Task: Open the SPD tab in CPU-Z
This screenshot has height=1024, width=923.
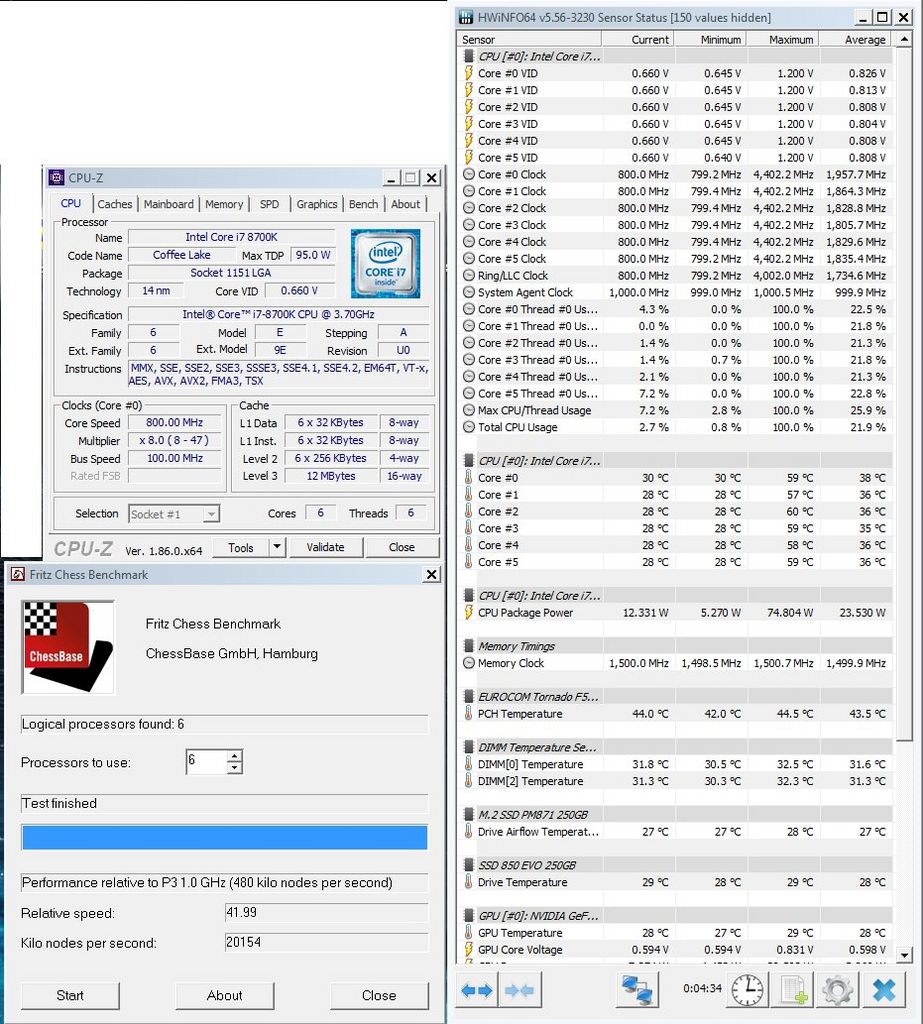Action: pyautogui.click(x=269, y=204)
